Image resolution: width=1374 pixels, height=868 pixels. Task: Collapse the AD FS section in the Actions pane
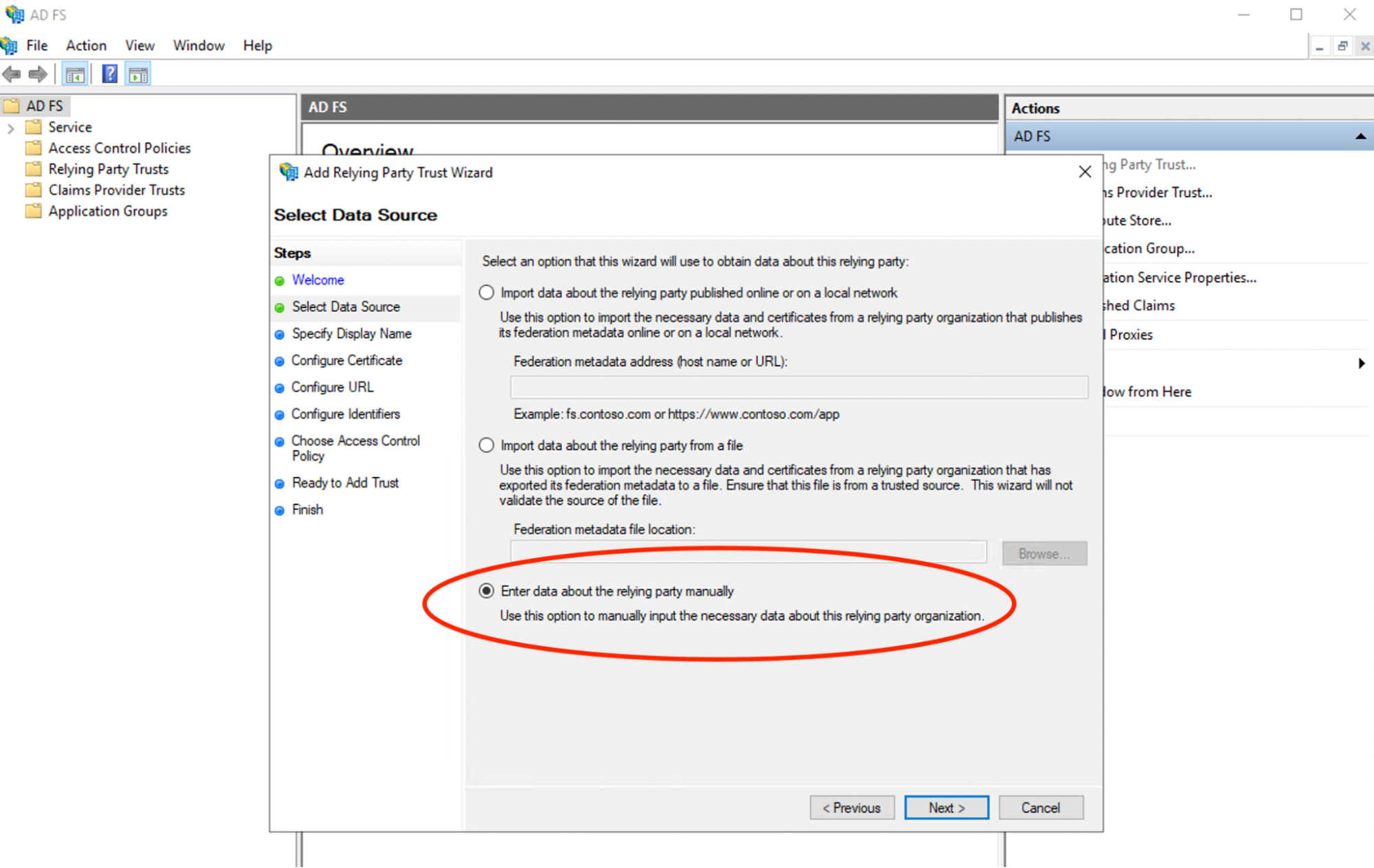1362,135
